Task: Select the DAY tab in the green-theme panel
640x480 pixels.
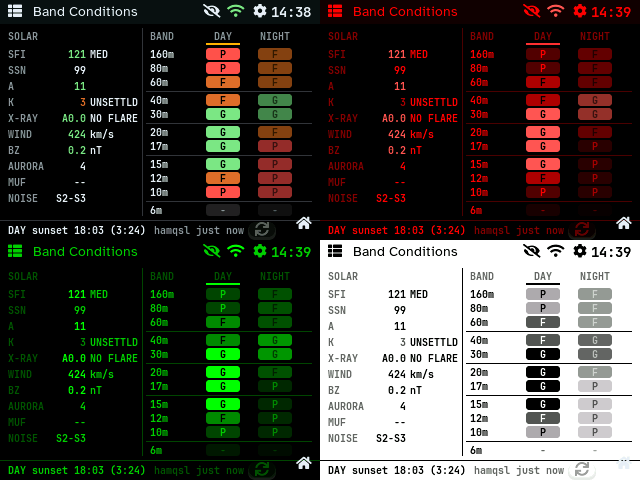Action: (223, 277)
